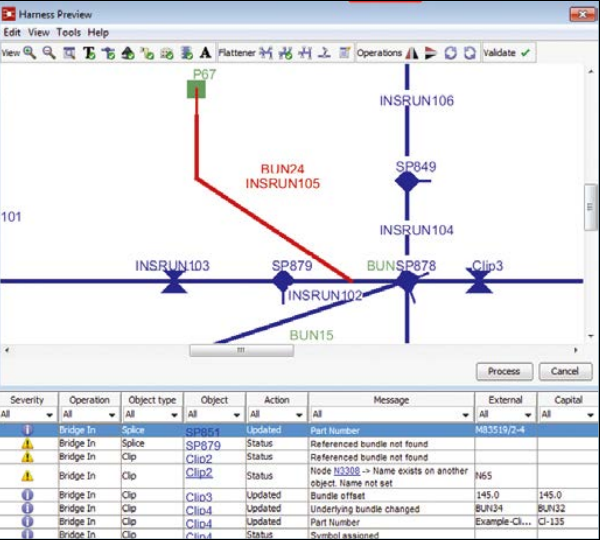This screenshot has height=542, width=601.
Task: Open the Tools menu
Action: click(68, 32)
